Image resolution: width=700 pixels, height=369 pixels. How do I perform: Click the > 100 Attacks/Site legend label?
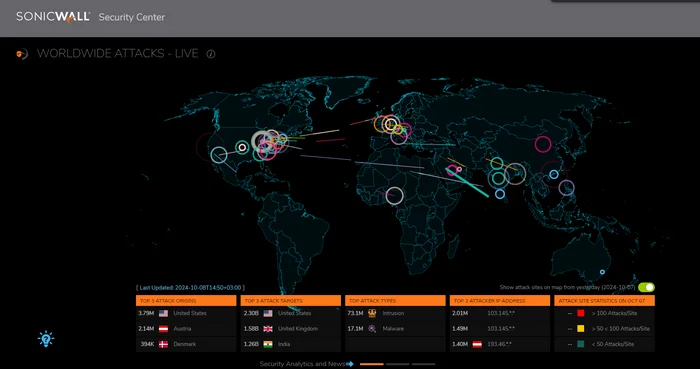[x=614, y=313]
